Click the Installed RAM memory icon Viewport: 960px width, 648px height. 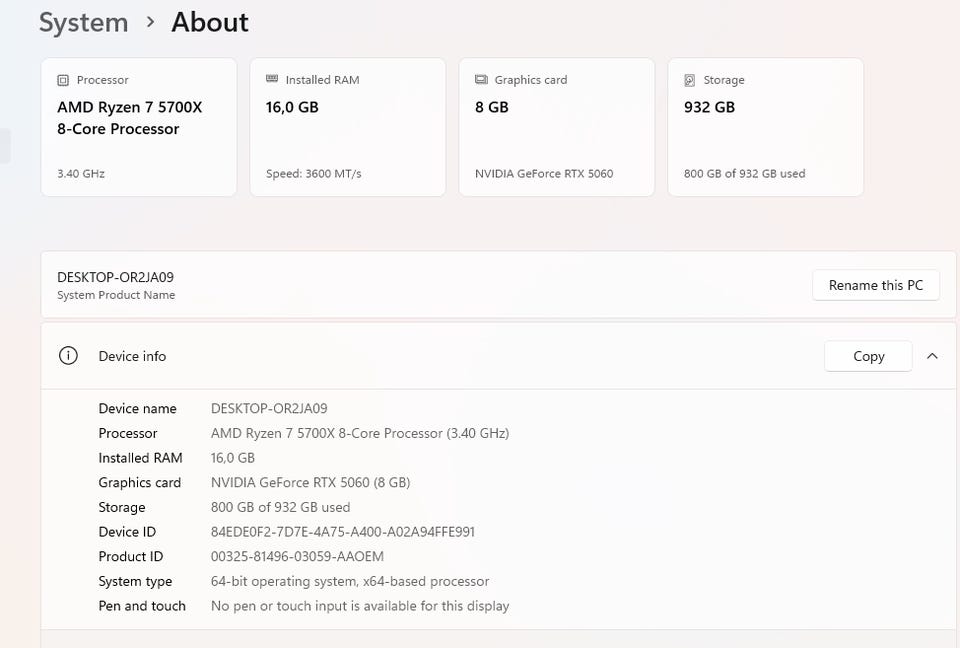click(x=272, y=79)
